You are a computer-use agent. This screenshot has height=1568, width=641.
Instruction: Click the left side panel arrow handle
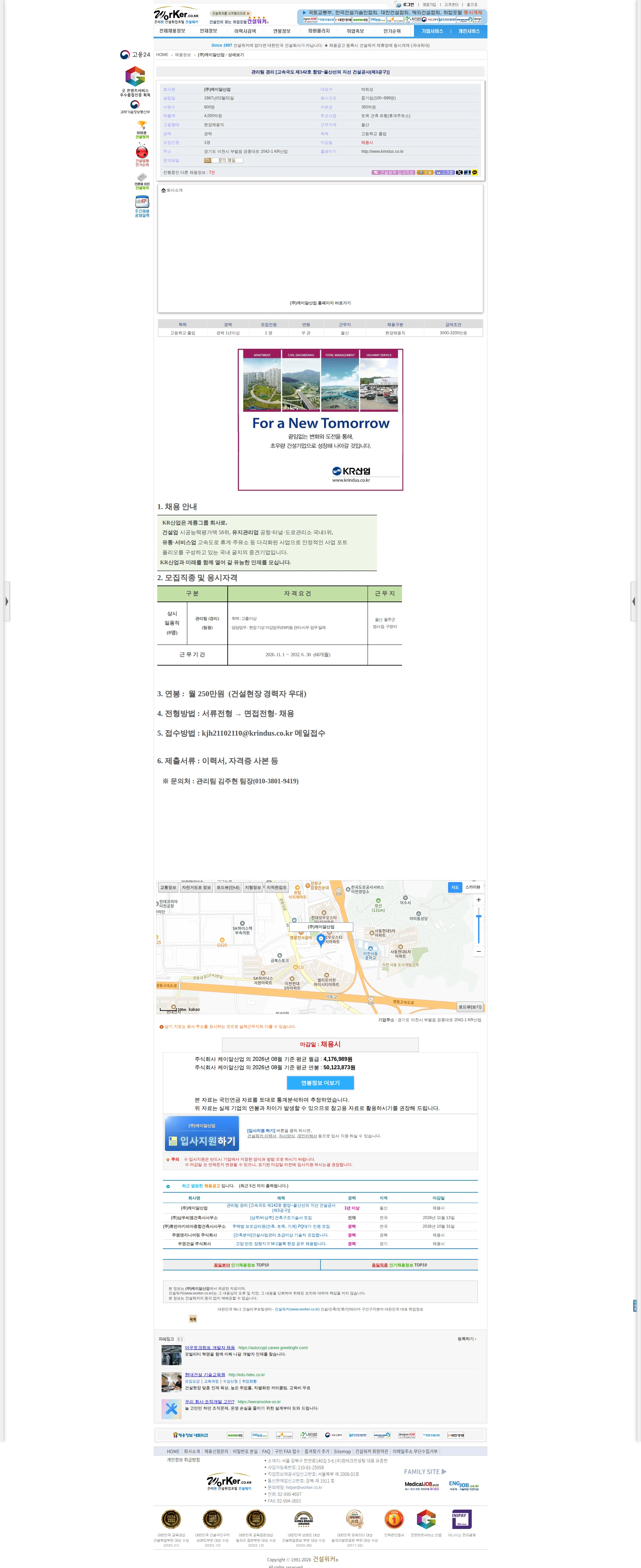pyautogui.click(x=6, y=602)
